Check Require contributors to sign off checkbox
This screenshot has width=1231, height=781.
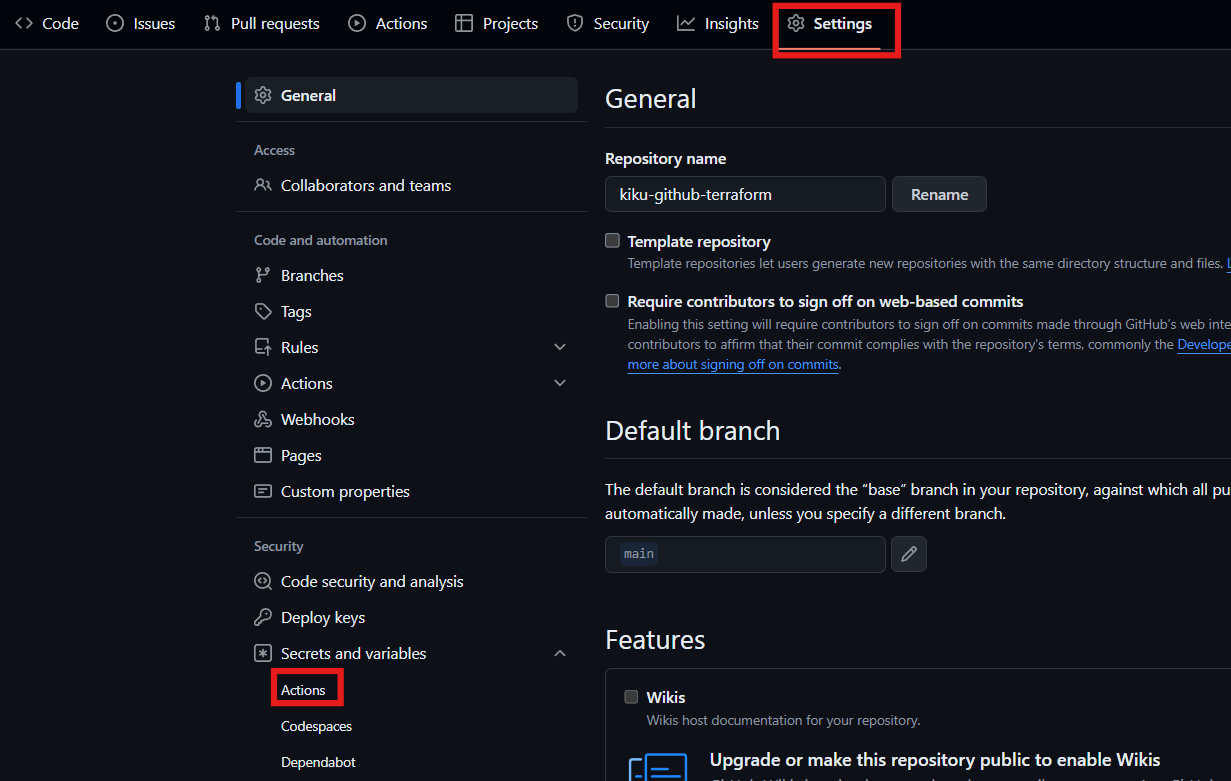[613, 301]
